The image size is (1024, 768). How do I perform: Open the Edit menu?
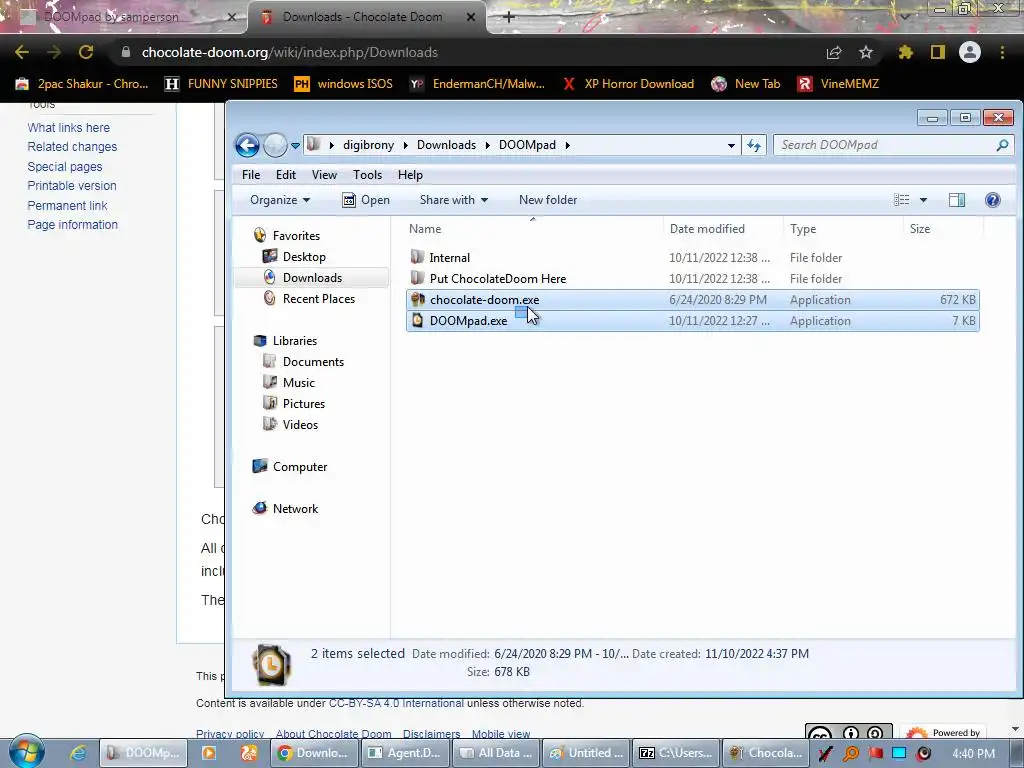click(x=285, y=175)
